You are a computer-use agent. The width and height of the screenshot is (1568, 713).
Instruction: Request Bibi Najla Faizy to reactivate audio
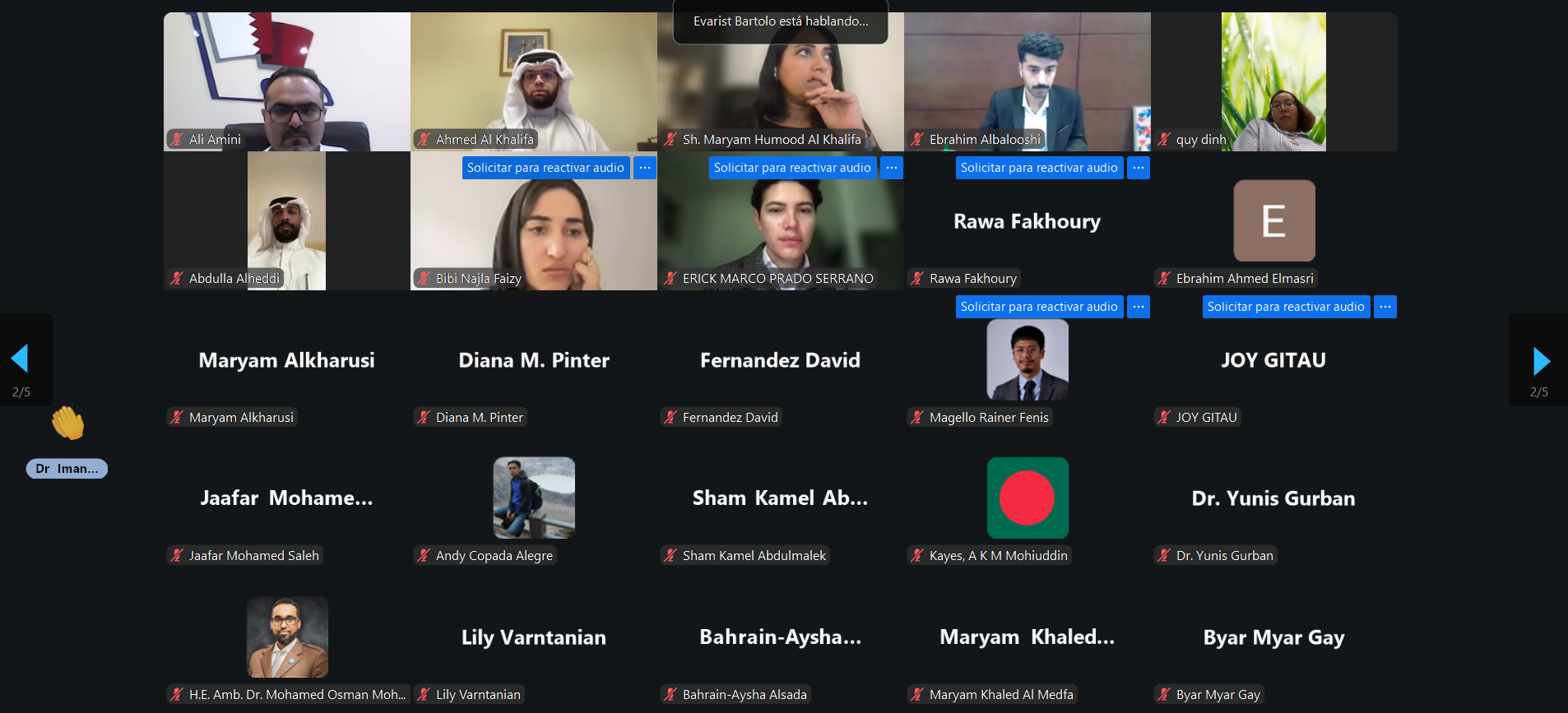tap(545, 168)
